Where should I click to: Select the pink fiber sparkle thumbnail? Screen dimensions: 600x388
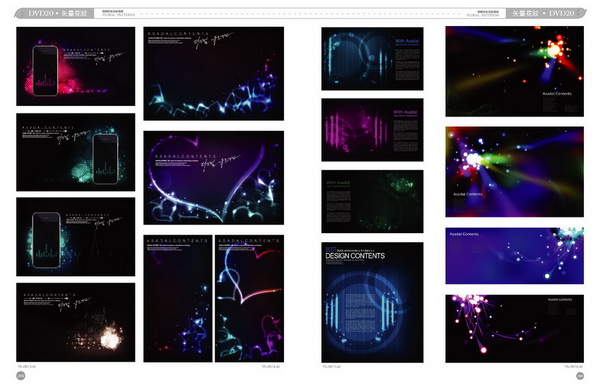[x=515, y=329]
